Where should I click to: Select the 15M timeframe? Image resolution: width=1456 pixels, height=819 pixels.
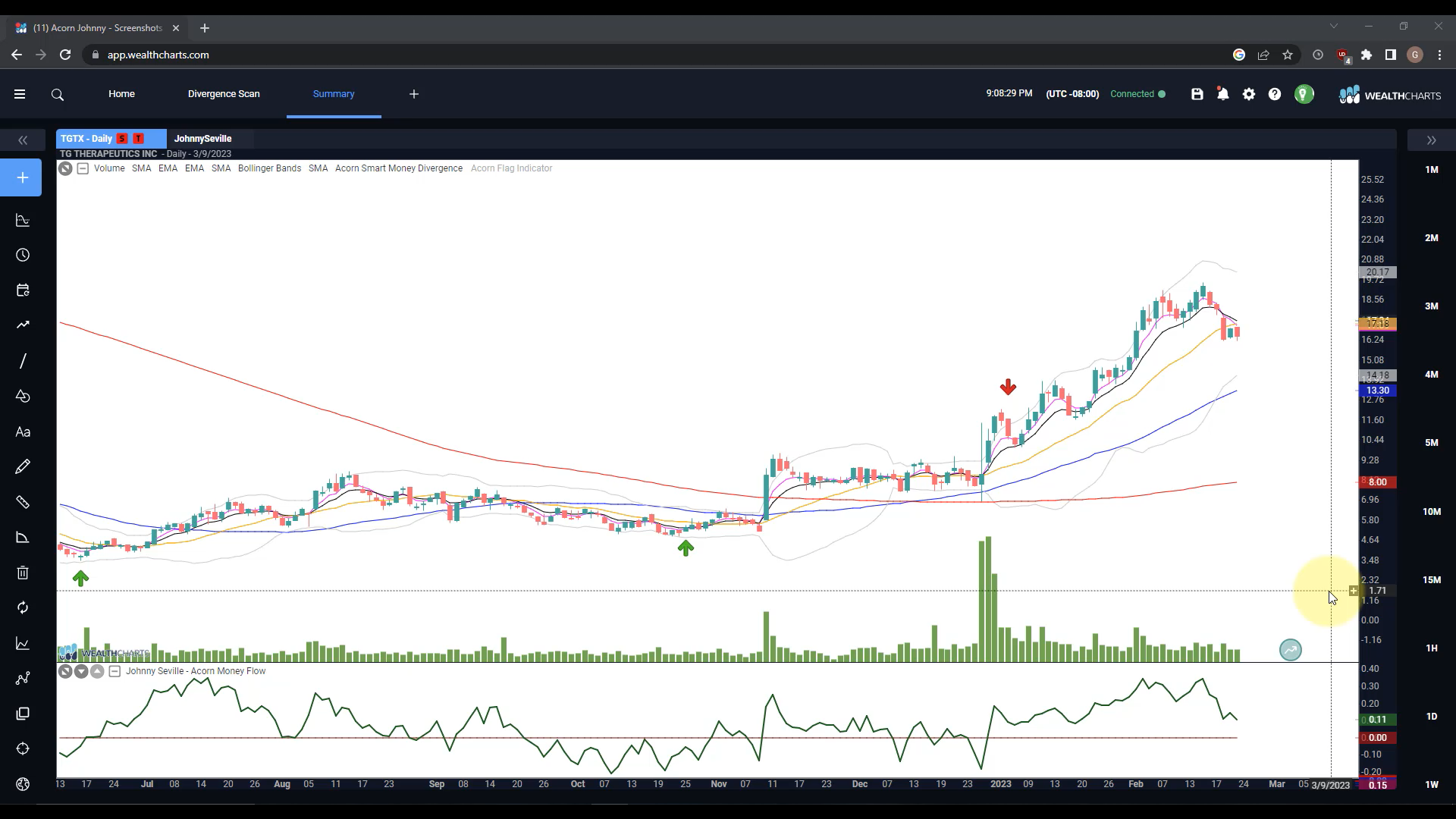1431,580
